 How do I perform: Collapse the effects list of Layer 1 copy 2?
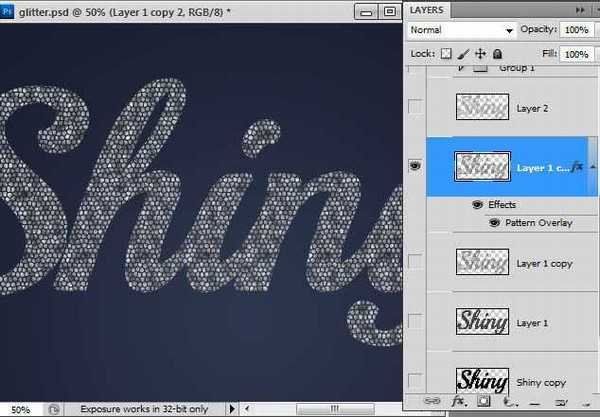[593, 166]
